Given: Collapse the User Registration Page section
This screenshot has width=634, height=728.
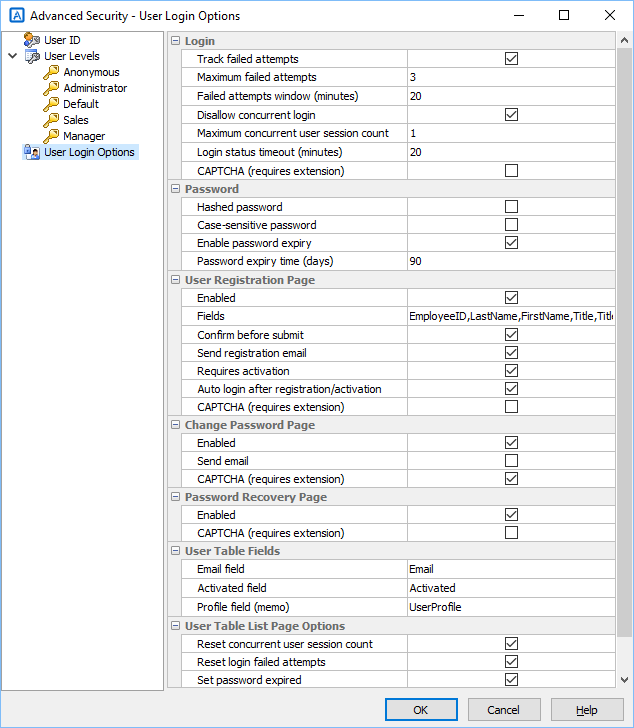Looking at the screenshot, I should 175,280.
